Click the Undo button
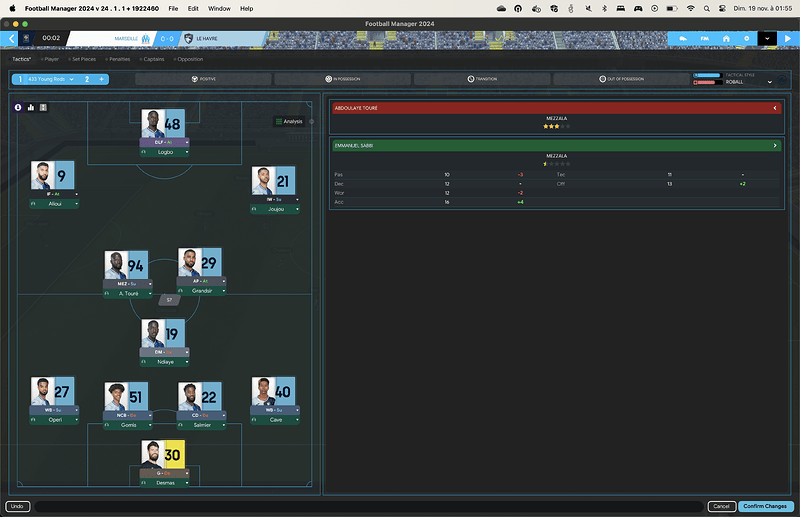The height and width of the screenshot is (517, 800). tap(17, 506)
